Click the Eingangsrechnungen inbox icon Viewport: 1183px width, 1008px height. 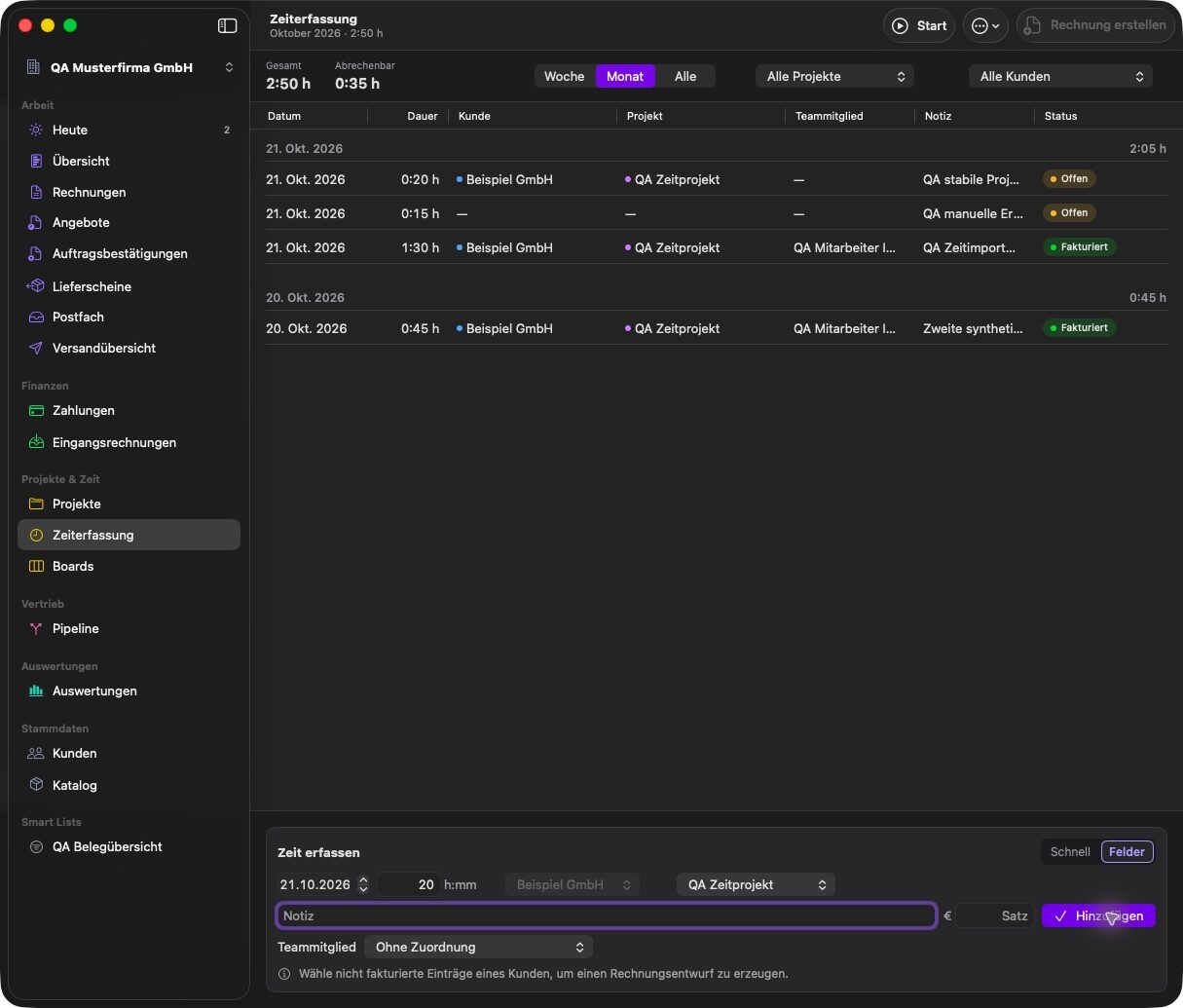pyautogui.click(x=36, y=442)
